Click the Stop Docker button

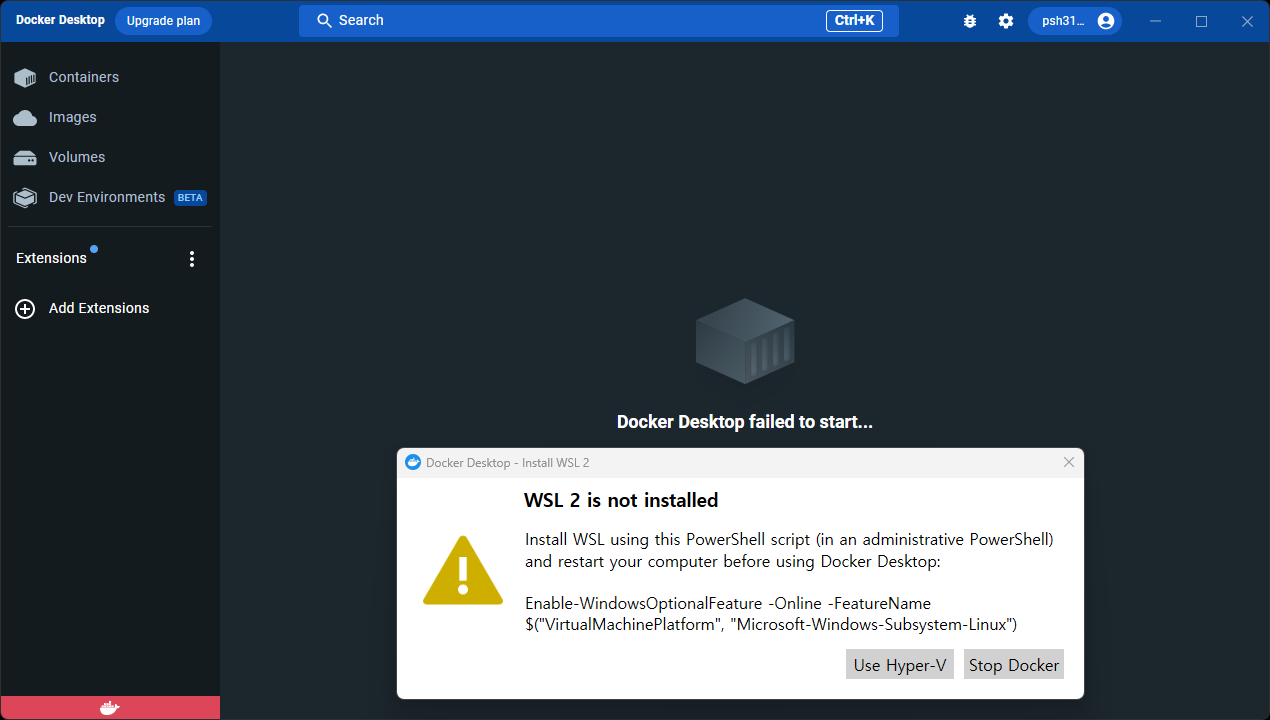pos(1014,665)
